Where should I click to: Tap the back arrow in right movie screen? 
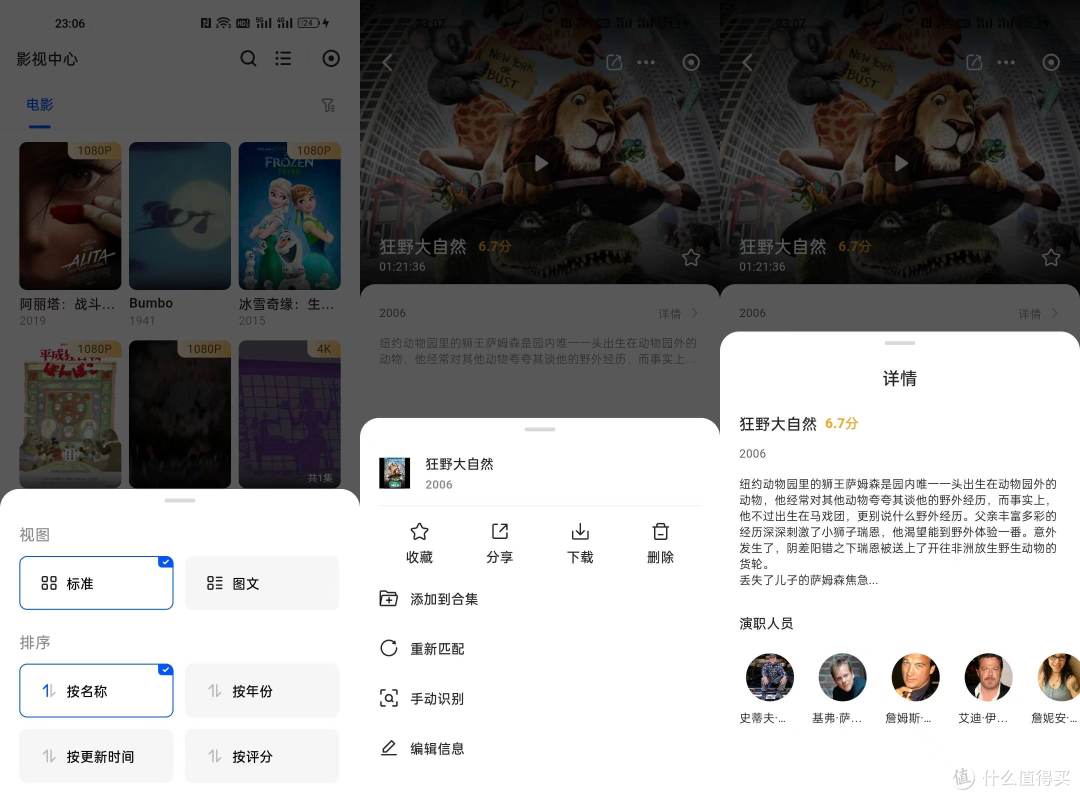pos(747,63)
